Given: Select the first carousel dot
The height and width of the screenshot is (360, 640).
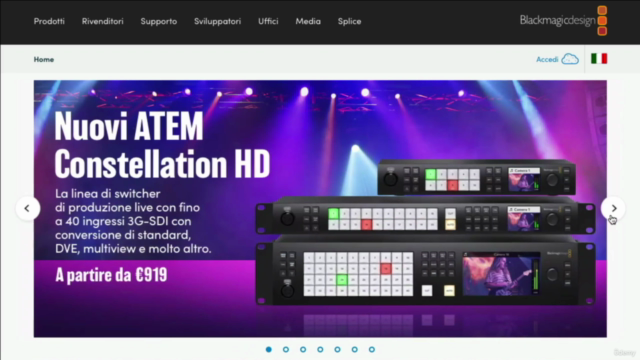Looking at the screenshot, I should [269, 349].
